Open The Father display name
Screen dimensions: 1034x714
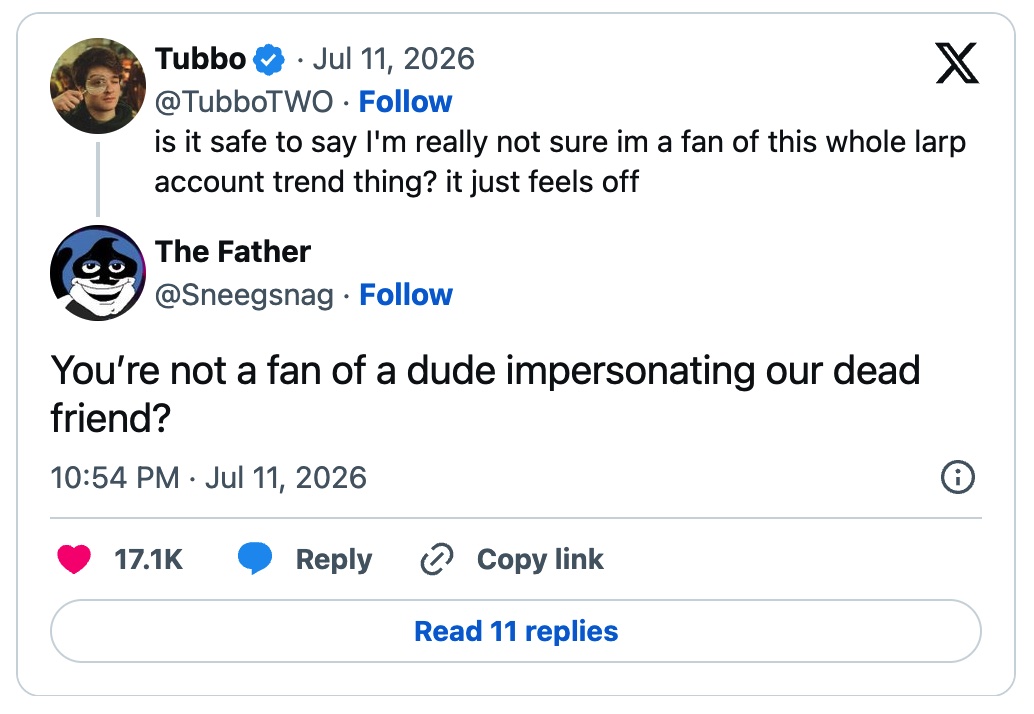[x=233, y=252]
